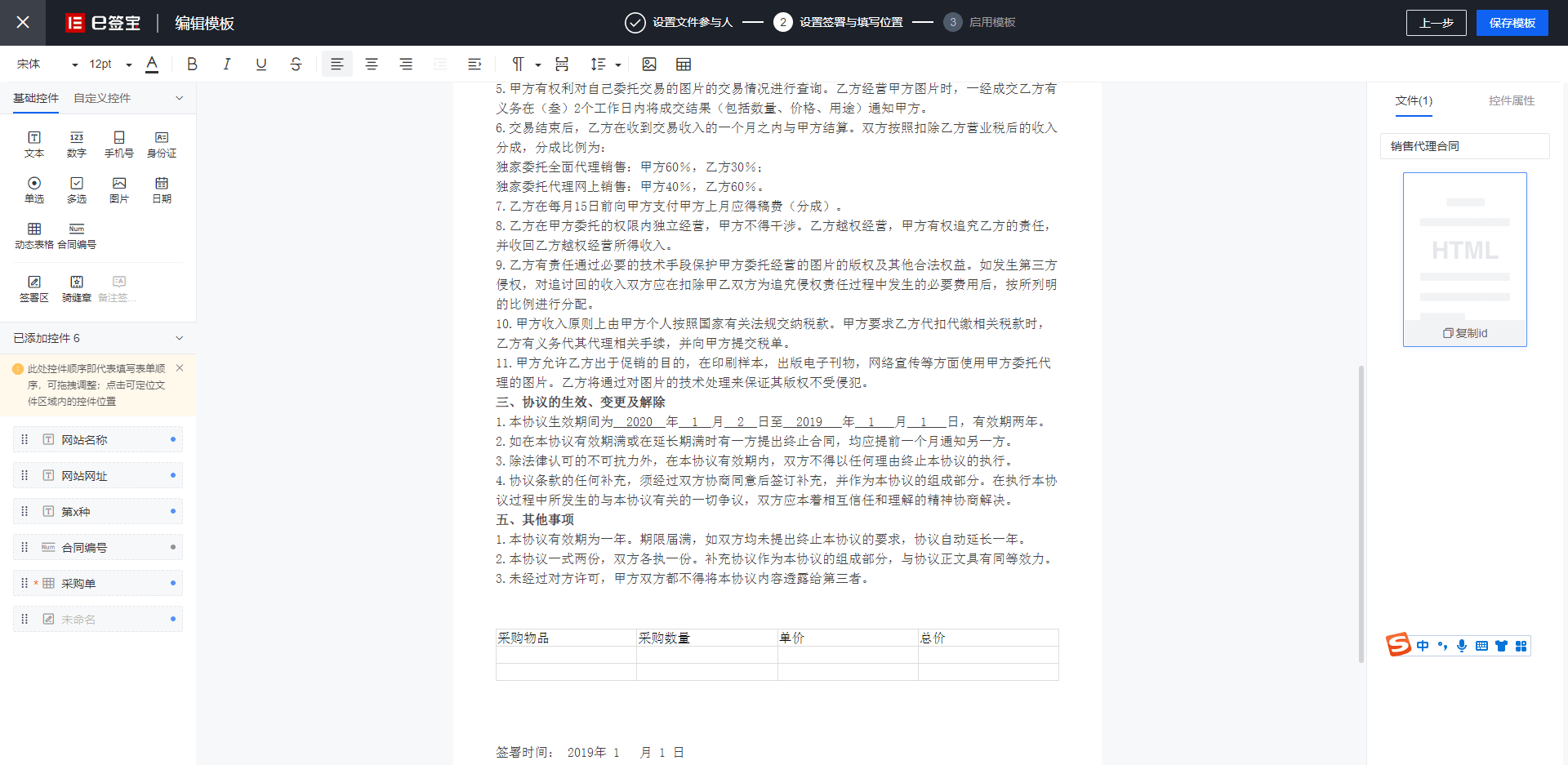Switch to 自定义控件 tab
1568x765 pixels.
pos(102,98)
